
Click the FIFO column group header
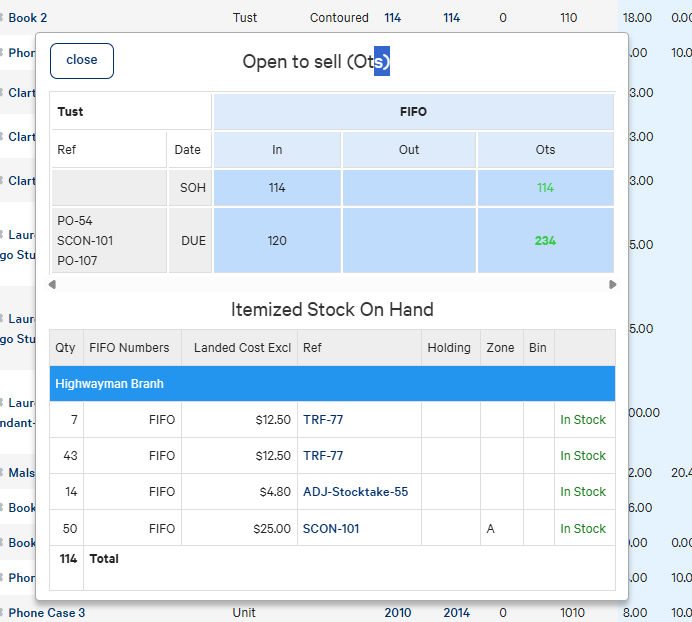[x=413, y=112]
